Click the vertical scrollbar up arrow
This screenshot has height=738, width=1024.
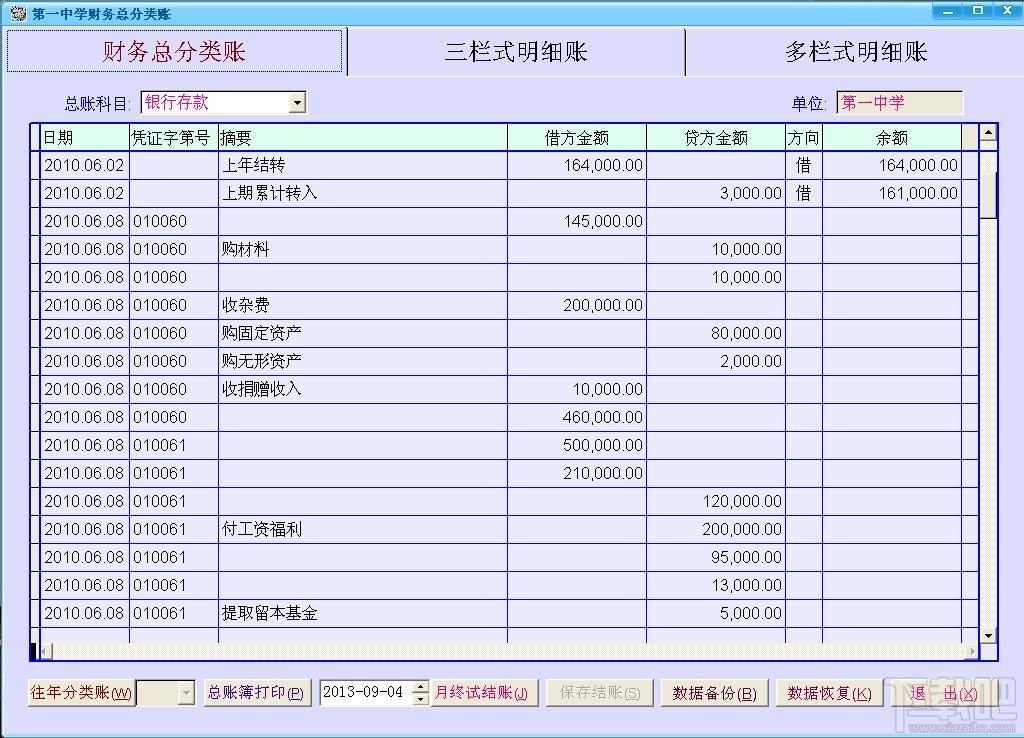click(988, 133)
